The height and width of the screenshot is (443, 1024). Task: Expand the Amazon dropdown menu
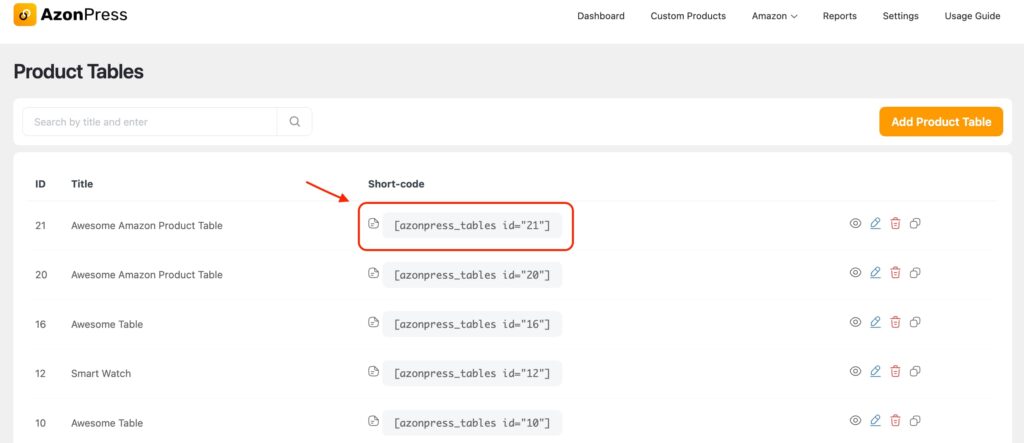click(775, 16)
